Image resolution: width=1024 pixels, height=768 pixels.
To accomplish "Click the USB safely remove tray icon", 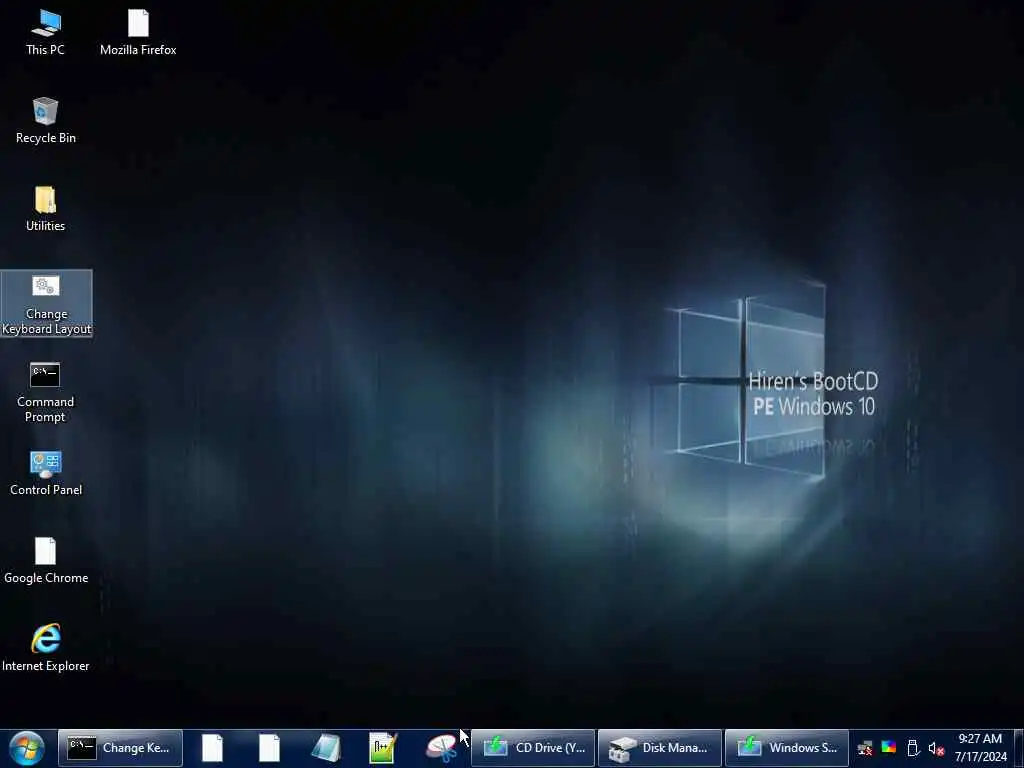I will tap(913, 748).
